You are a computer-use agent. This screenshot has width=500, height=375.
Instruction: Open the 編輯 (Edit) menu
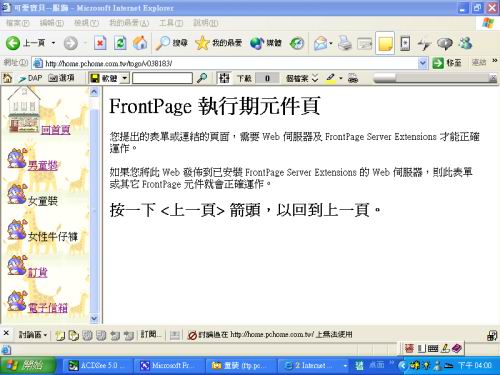point(52,23)
